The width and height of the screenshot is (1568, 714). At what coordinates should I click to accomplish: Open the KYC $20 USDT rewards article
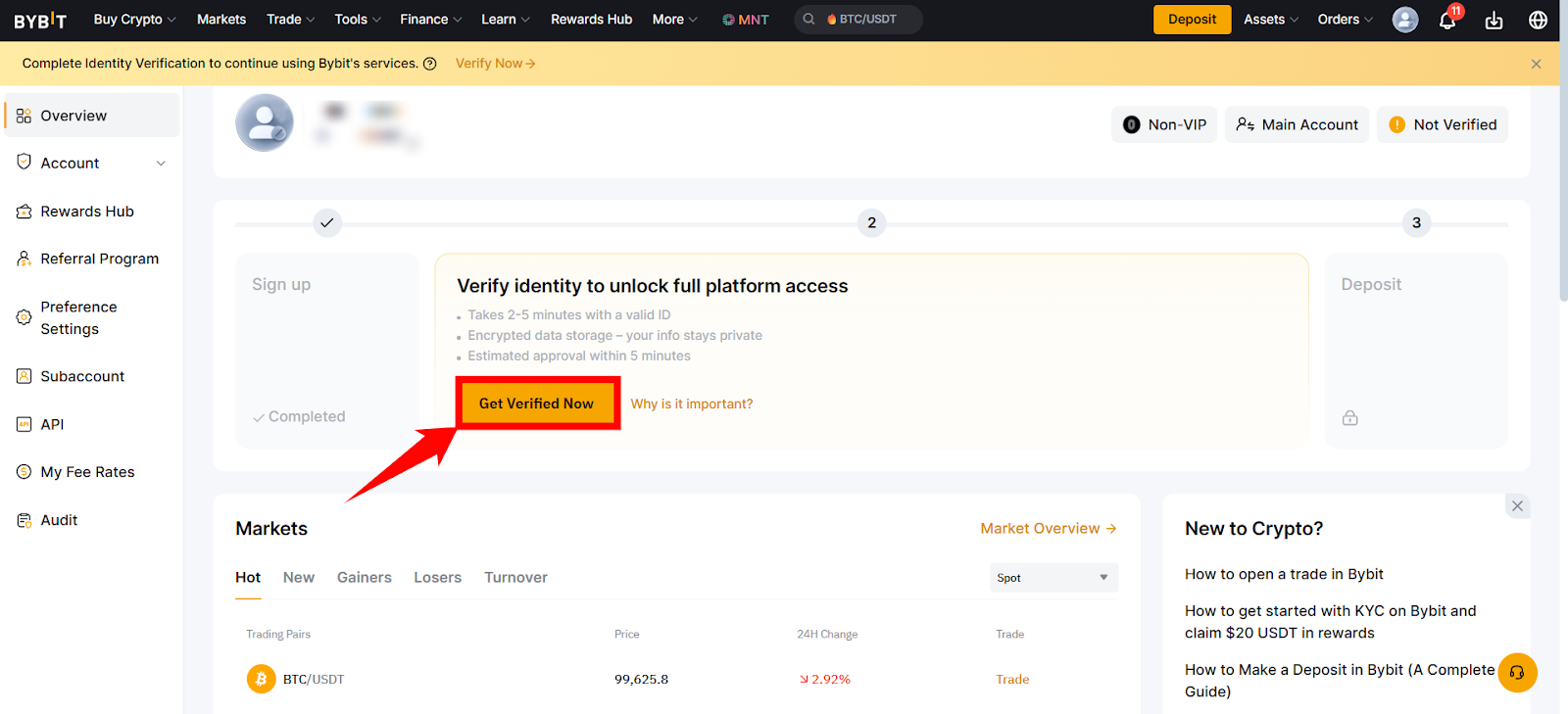click(x=1330, y=622)
